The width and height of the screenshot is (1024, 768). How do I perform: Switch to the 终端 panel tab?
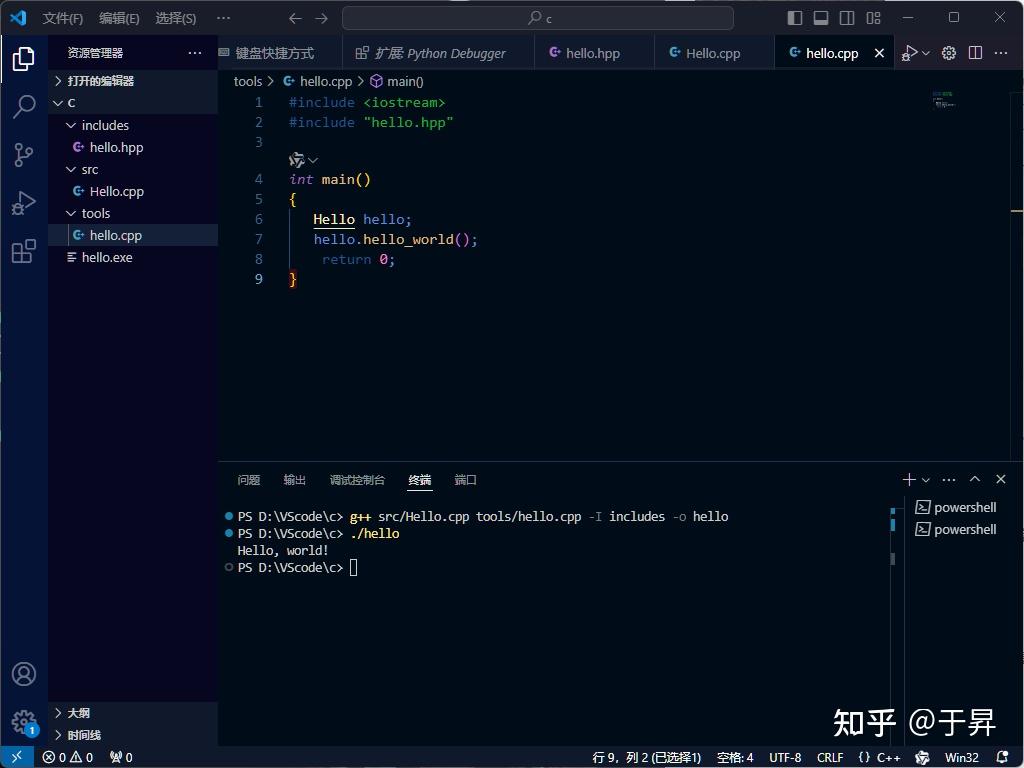(419, 480)
